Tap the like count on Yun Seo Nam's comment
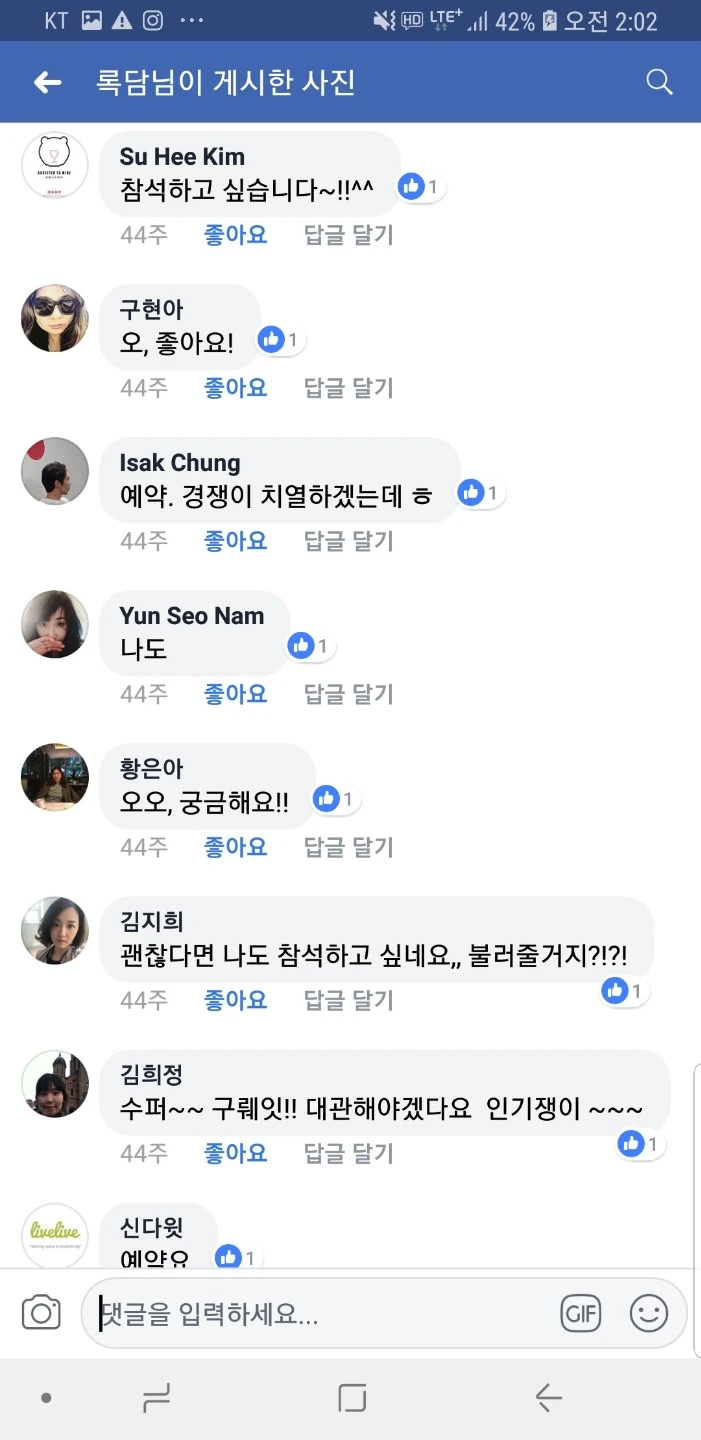The height and width of the screenshot is (1440, 701). pos(302,645)
